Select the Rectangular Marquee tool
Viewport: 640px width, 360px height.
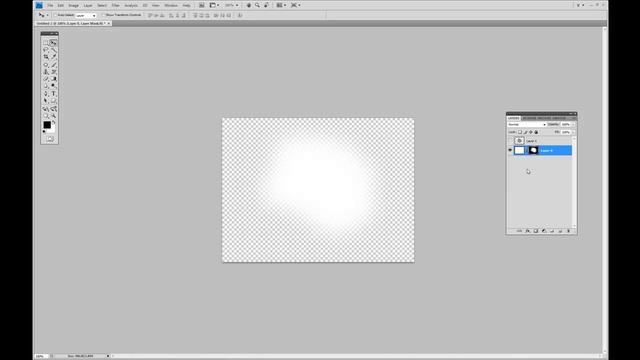[46, 42]
